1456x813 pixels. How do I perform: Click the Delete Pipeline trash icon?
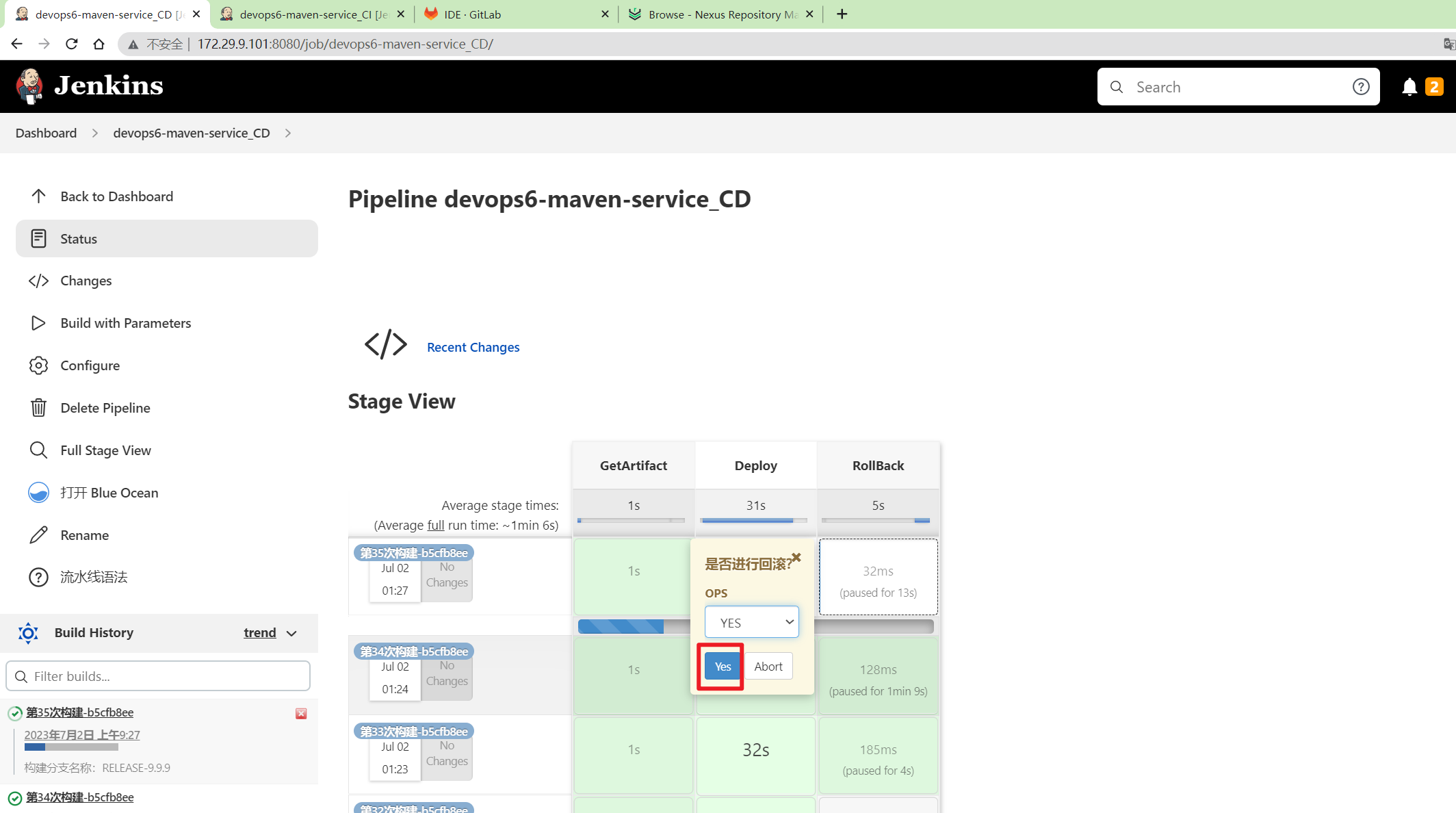(38, 408)
